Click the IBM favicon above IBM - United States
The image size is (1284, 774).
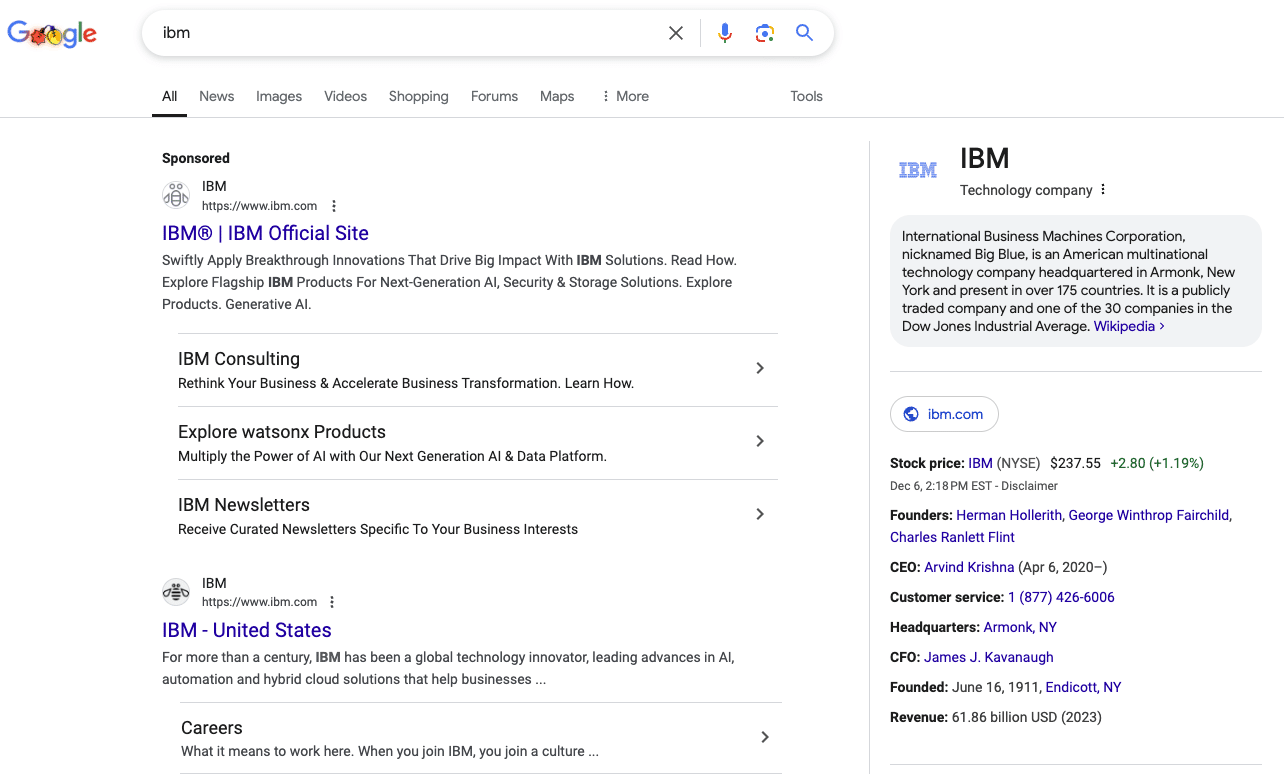pyautogui.click(x=176, y=592)
